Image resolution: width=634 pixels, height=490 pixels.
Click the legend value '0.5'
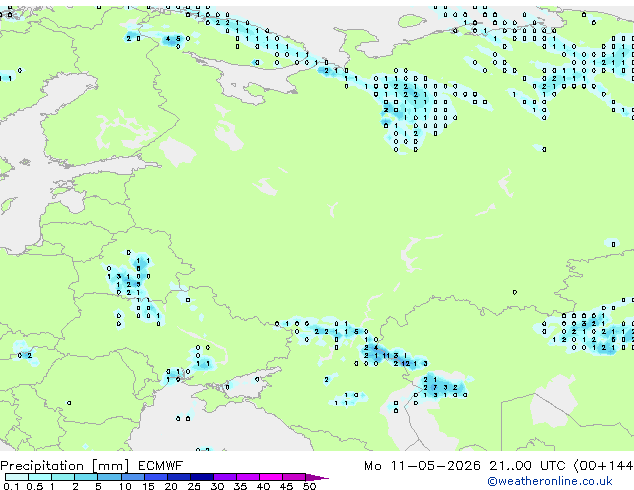coord(34,486)
